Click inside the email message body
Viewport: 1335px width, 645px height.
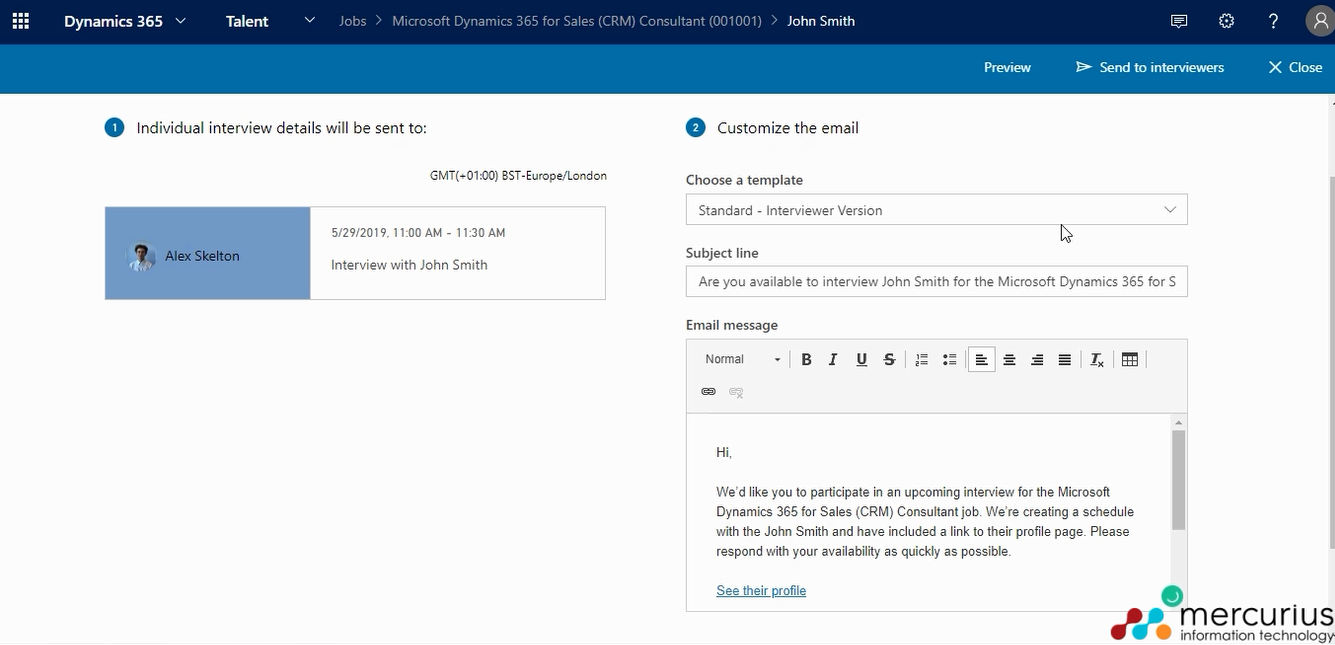929,512
